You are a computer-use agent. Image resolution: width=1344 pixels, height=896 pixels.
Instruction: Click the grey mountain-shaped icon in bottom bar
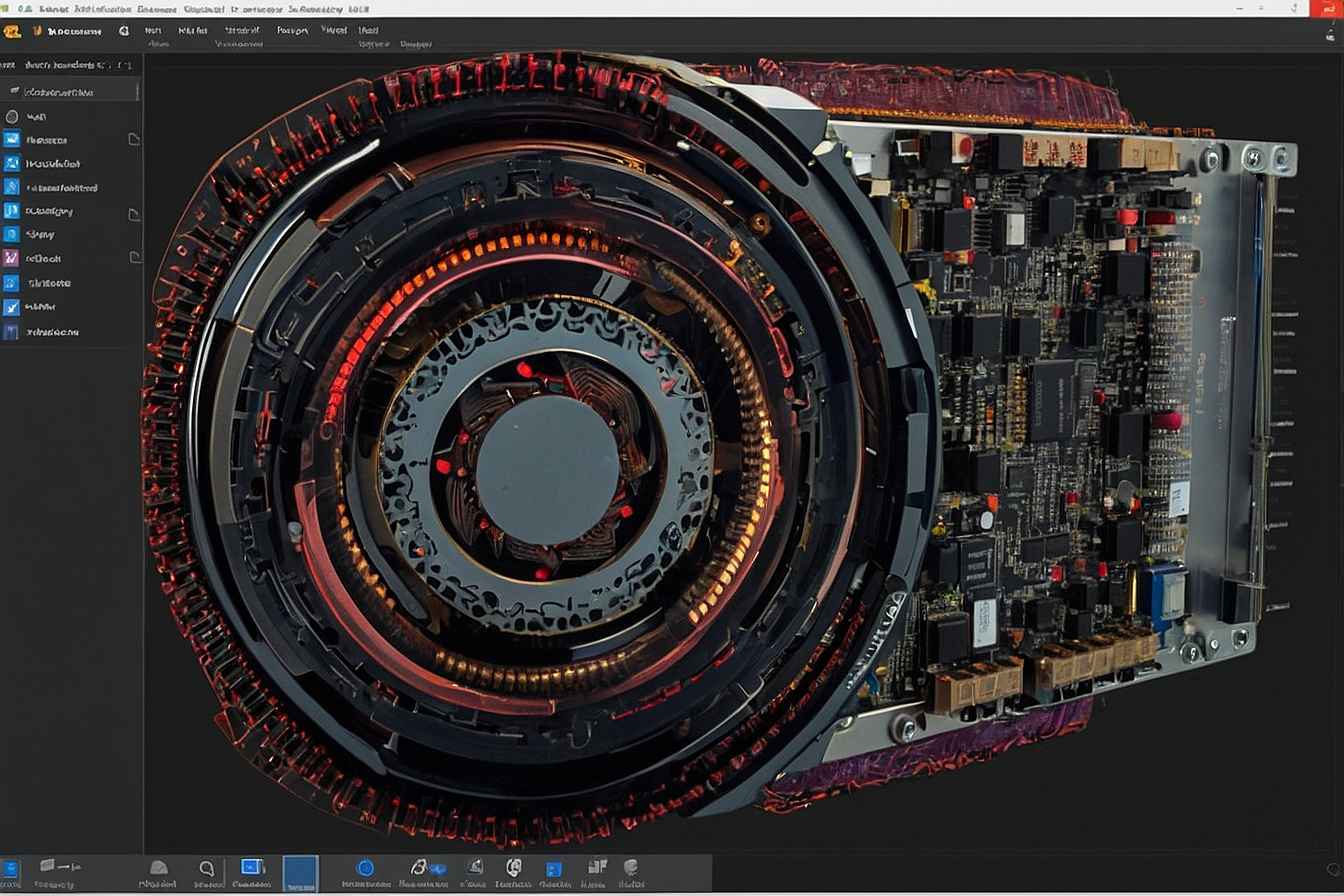click(477, 867)
